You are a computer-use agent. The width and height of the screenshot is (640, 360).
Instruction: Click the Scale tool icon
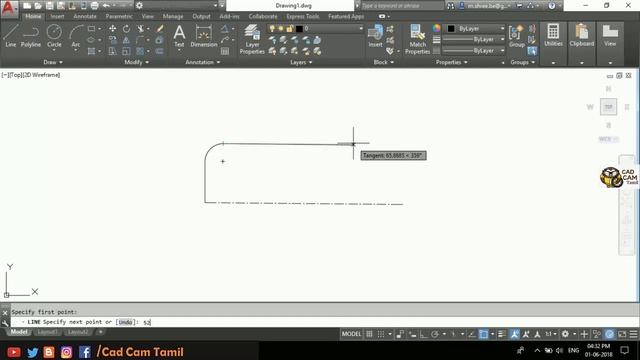point(126,51)
